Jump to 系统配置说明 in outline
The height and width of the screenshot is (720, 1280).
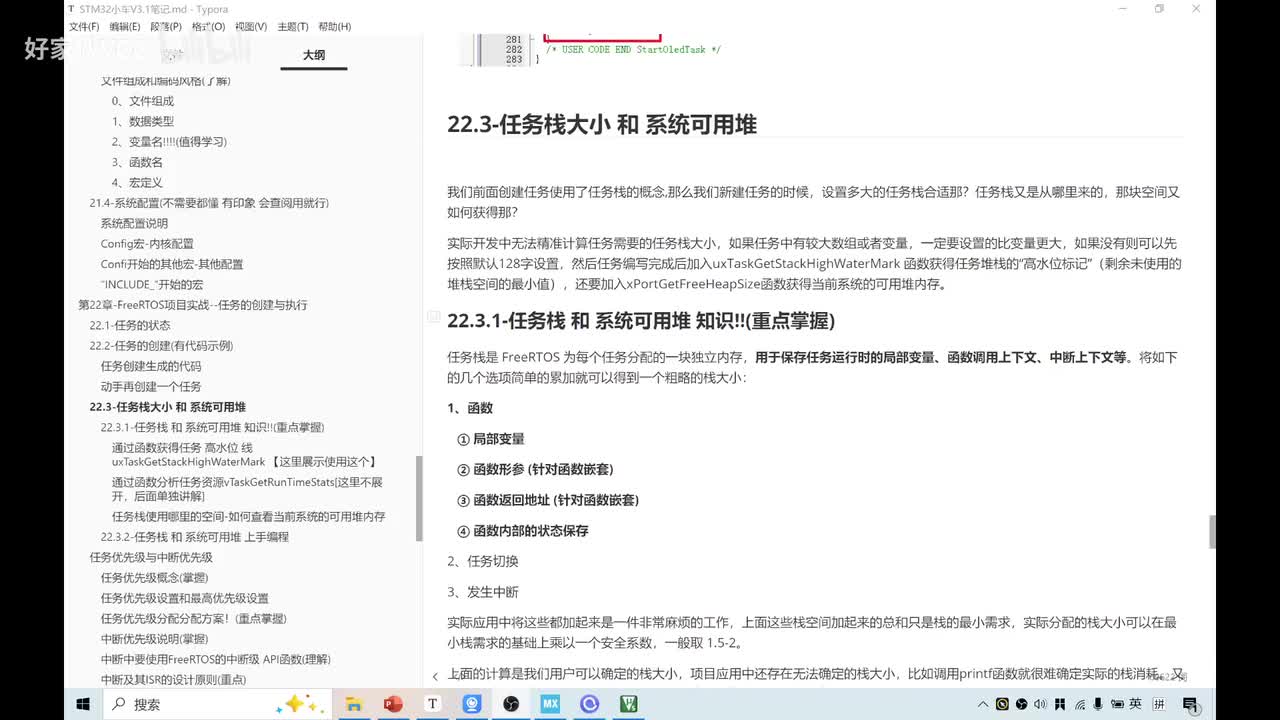(x=134, y=224)
